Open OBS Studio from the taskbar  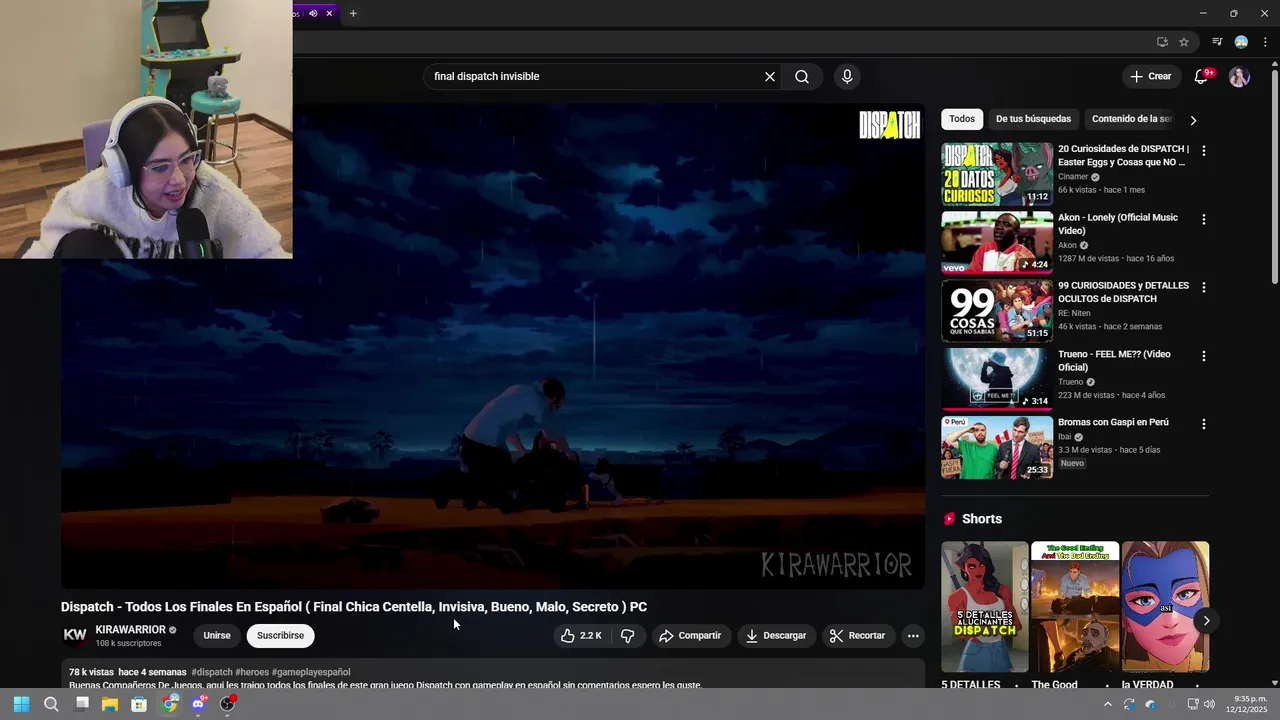point(227,704)
